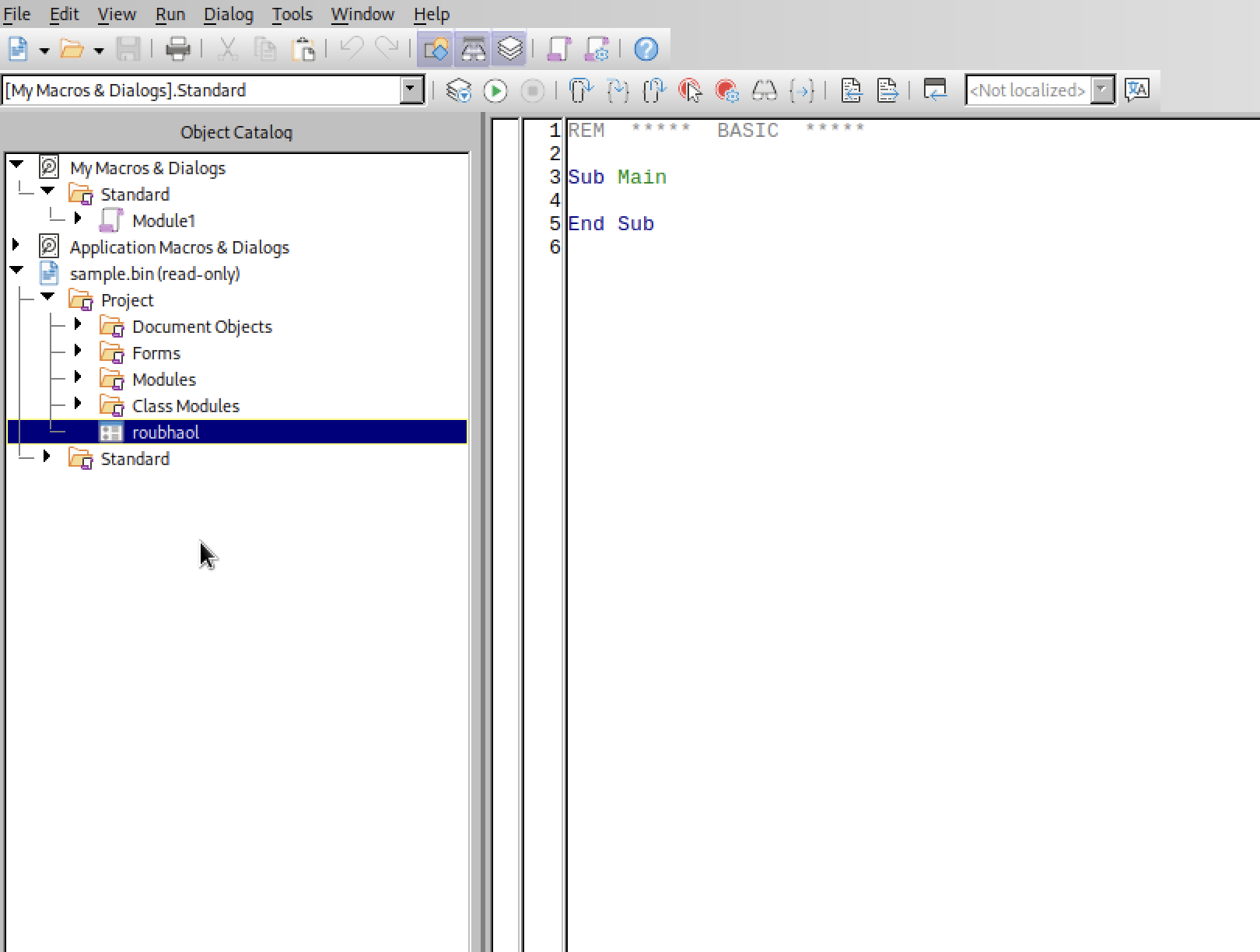Open LibreOffice Help question mark icon
1260x952 pixels.
click(x=646, y=49)
